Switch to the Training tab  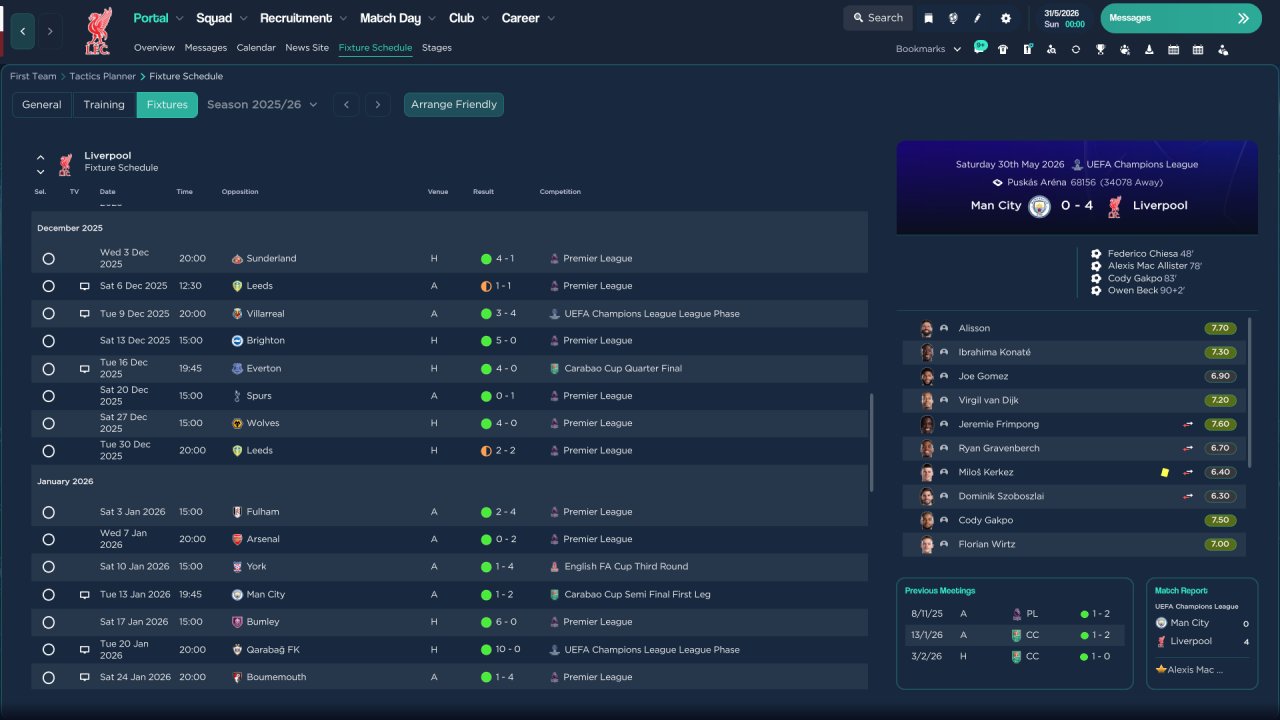[x=104, y=105]
